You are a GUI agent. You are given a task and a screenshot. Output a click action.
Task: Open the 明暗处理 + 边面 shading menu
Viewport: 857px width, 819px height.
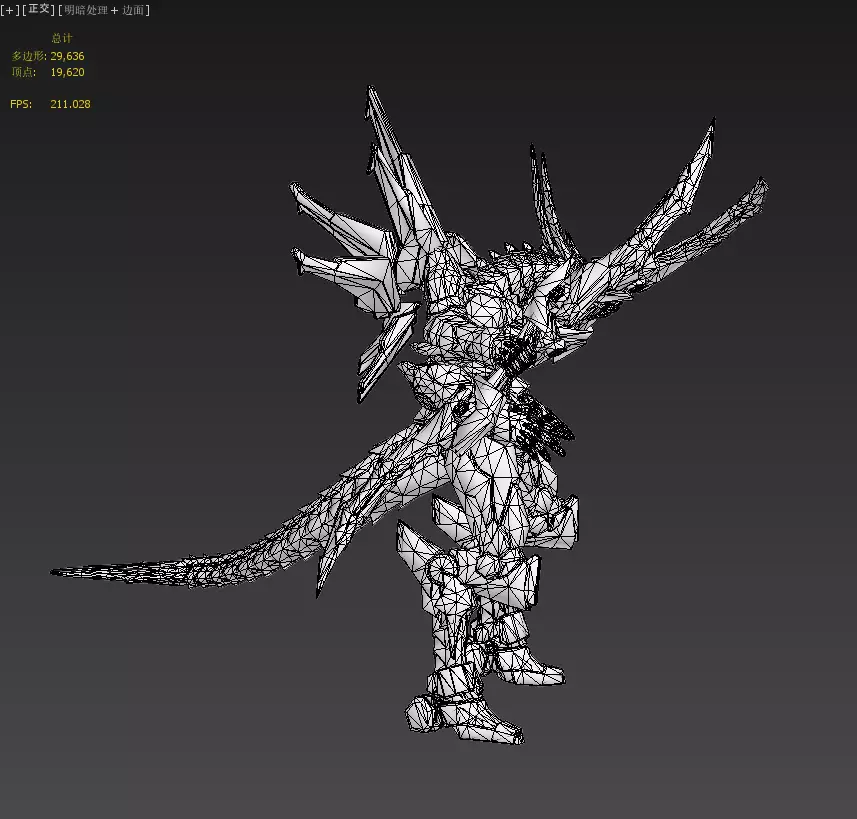[104, 10]
